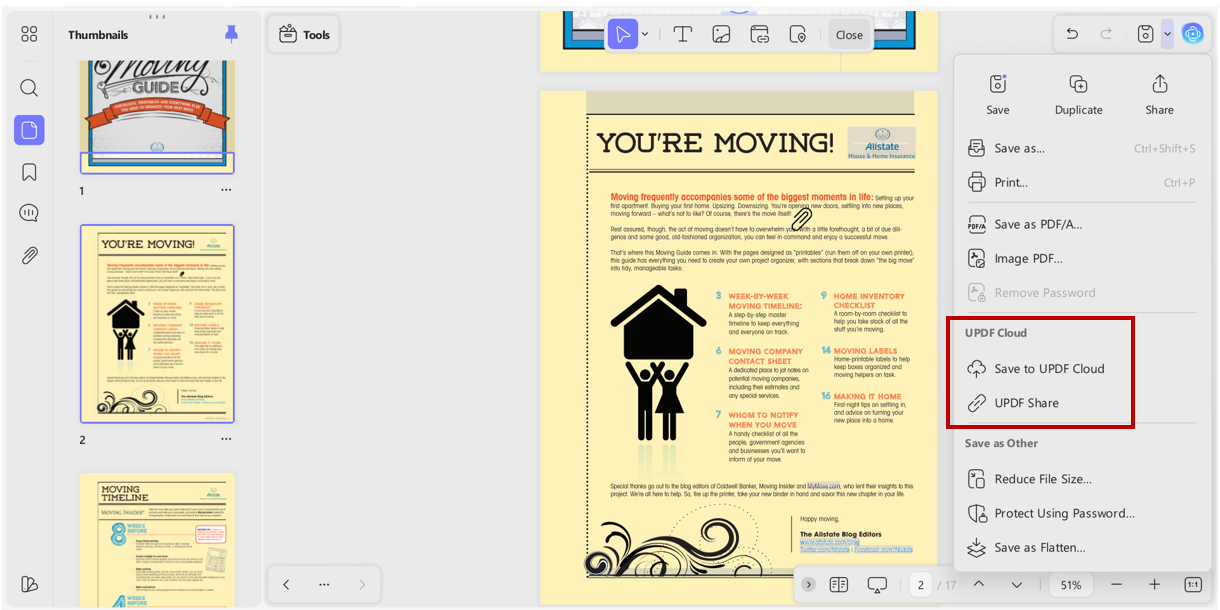
Task: Click the 'Save as Other' section label
Action: (1001, 443)
